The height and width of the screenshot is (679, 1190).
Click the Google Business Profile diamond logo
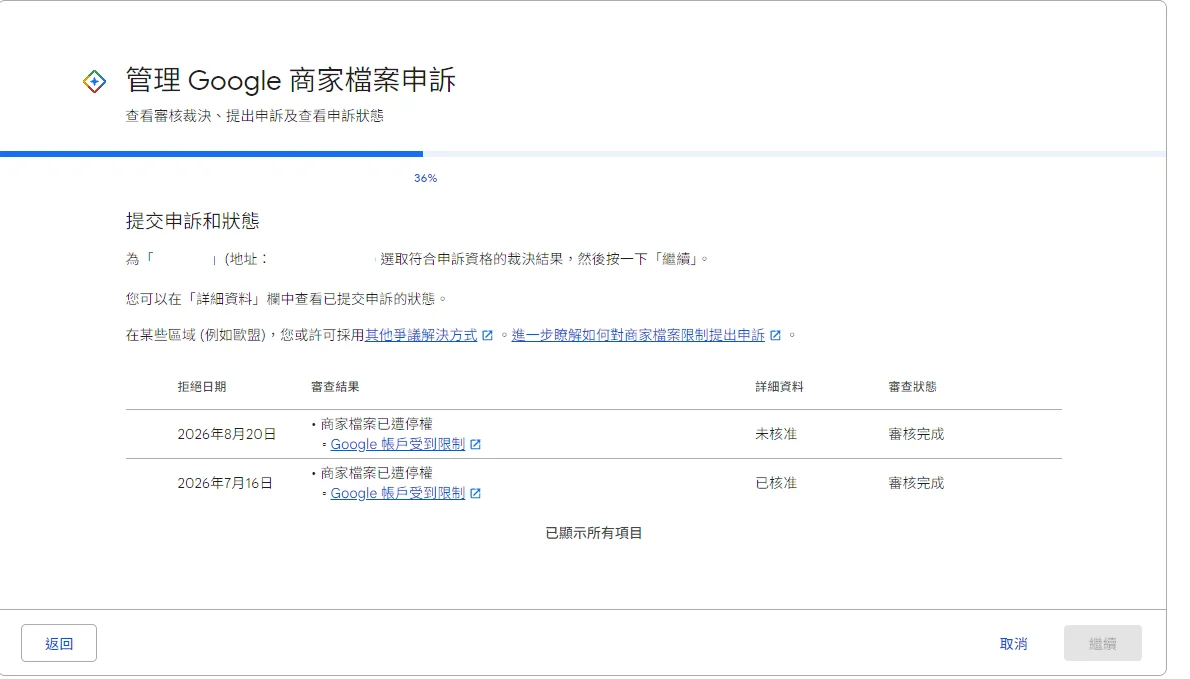pyautogui.click(x=94, y=81)
